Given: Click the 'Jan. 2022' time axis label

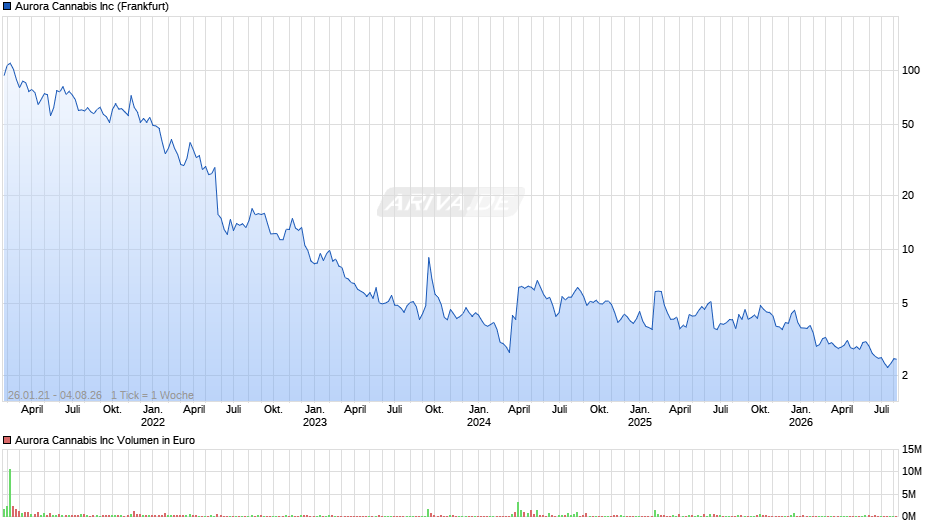Looking at the screenshot, I should [153, 416].
